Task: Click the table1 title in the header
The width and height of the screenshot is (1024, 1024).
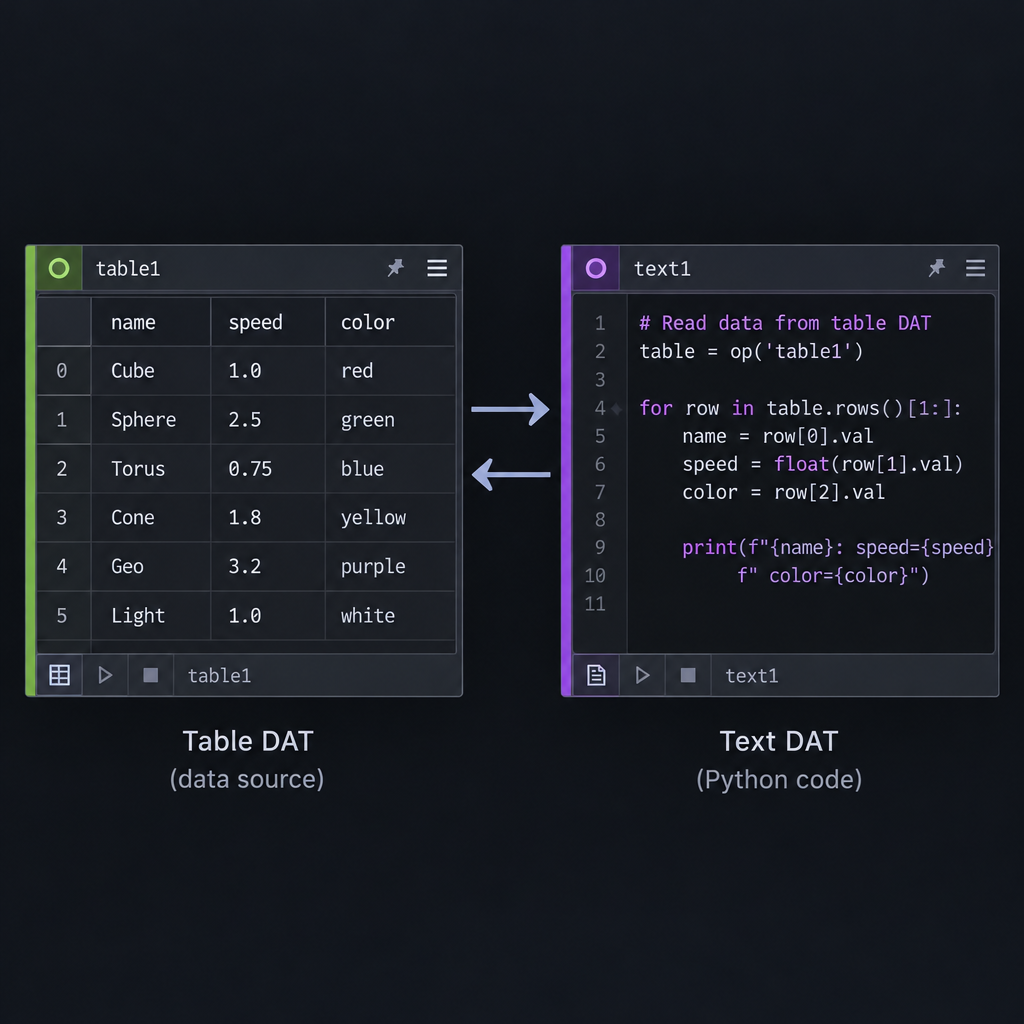Action: tap(128, 268)
